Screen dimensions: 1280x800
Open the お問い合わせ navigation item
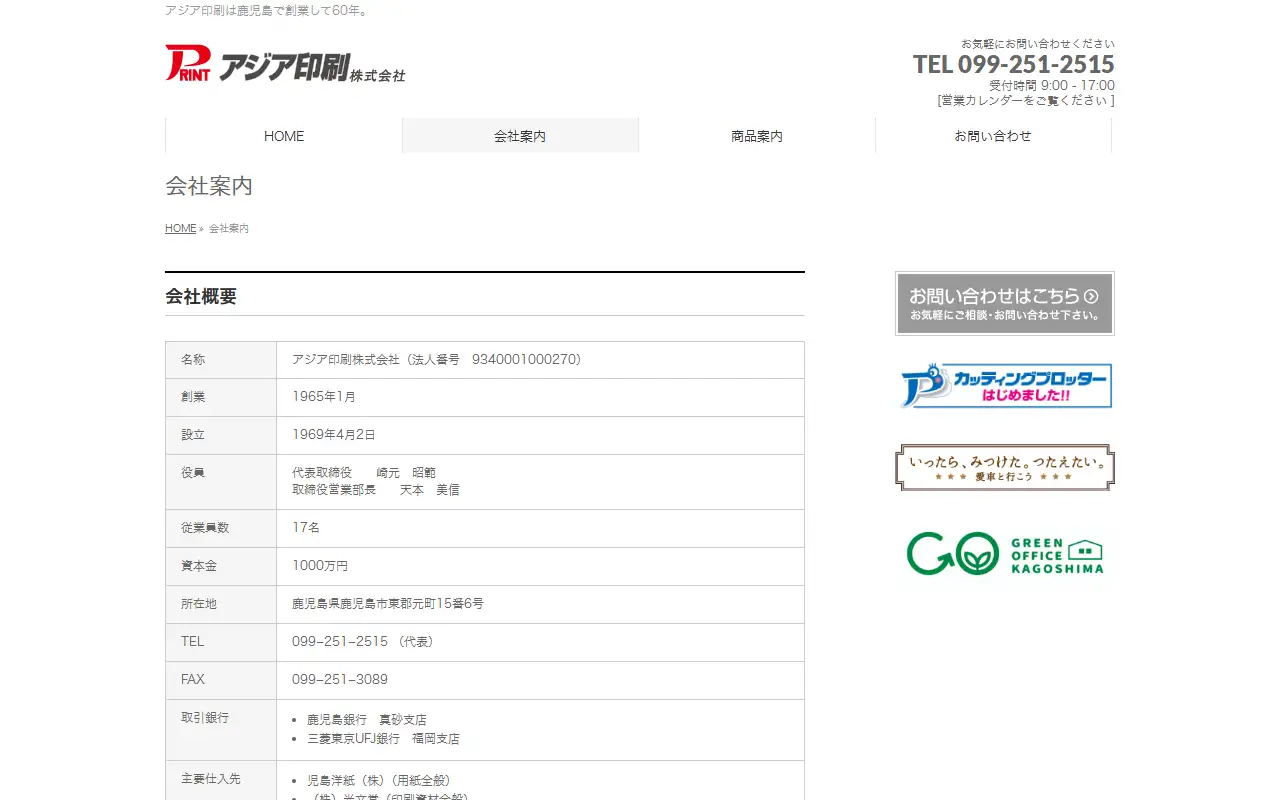tap(993, 136)
